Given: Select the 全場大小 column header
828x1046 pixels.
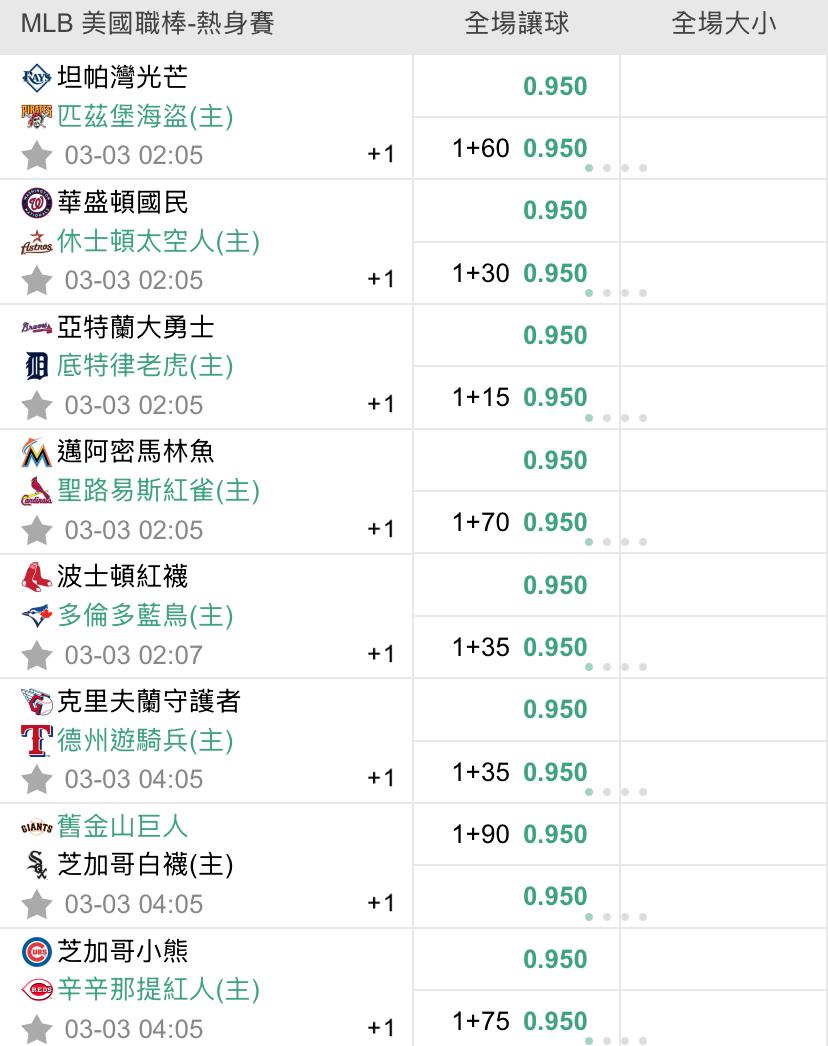Looking at the screenshot, I should [x=723, y=24].
